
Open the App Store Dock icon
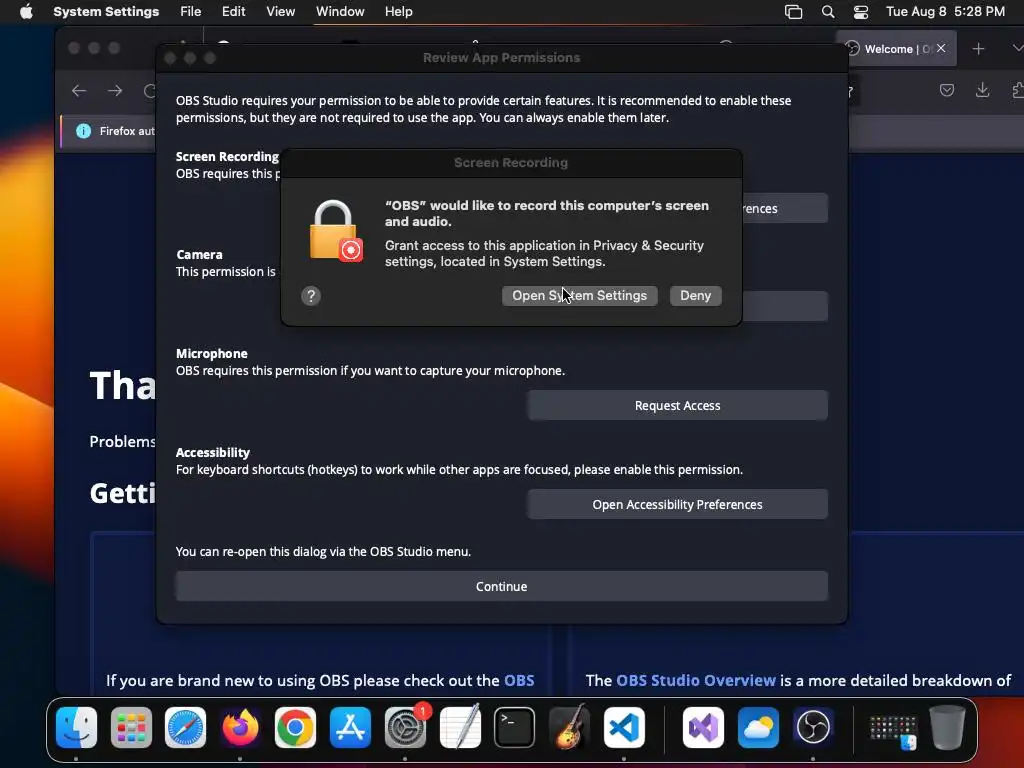(350, 727)
